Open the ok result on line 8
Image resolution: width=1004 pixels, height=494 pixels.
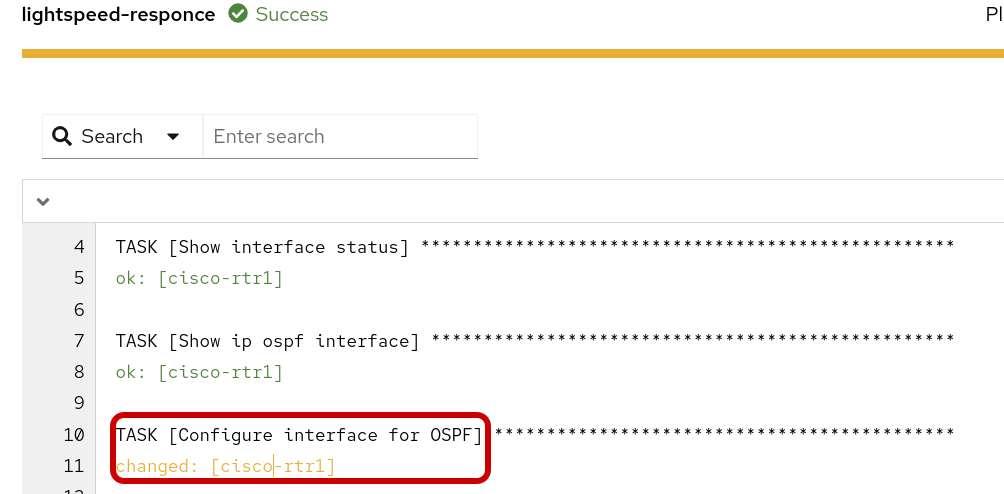pos(199,373)
